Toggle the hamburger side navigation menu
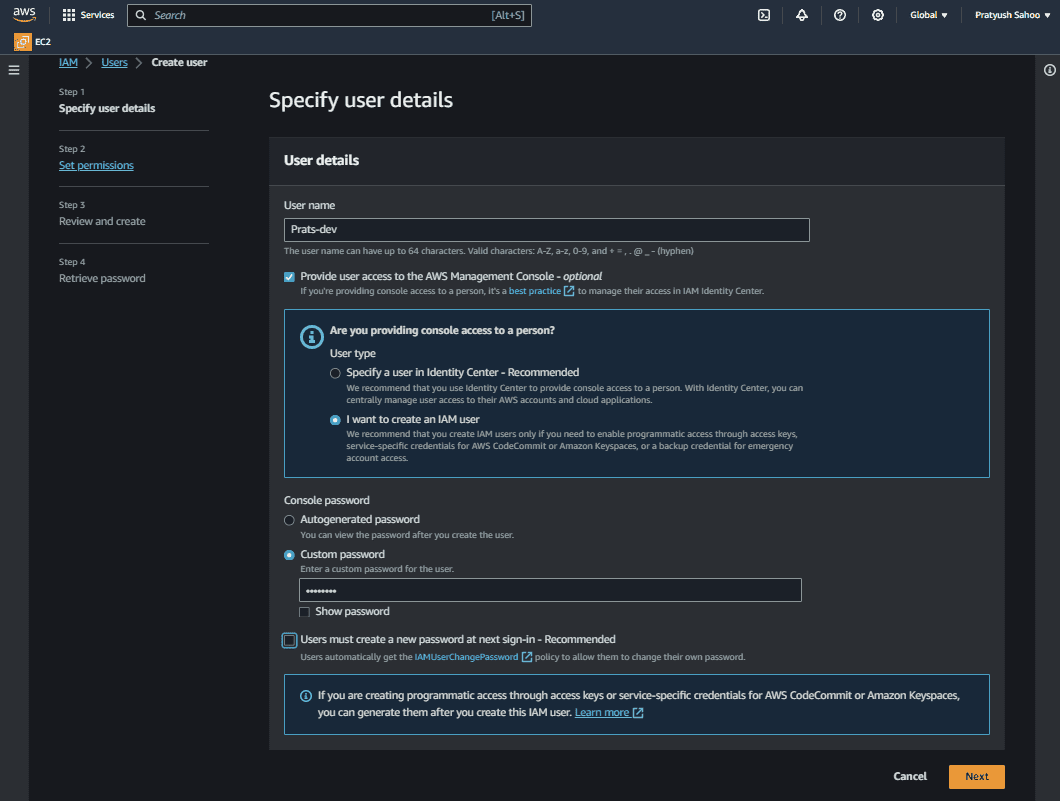 [14, 70]
